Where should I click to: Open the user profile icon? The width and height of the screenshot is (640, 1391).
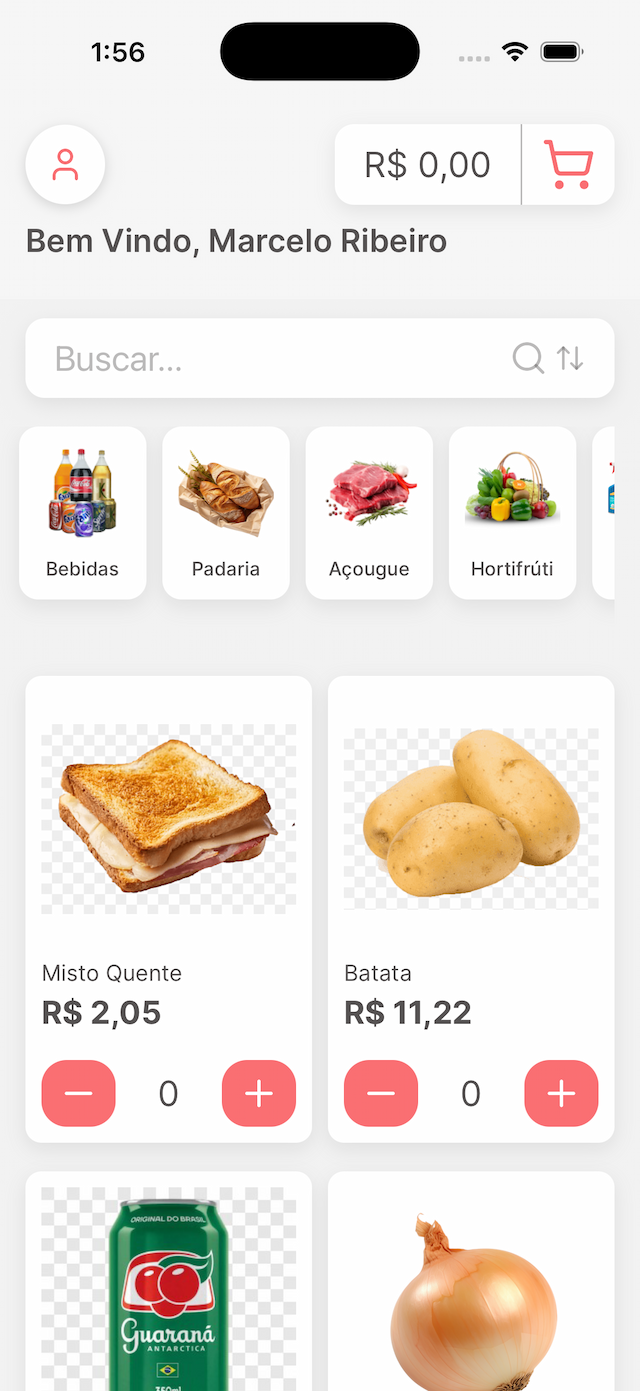64,164
